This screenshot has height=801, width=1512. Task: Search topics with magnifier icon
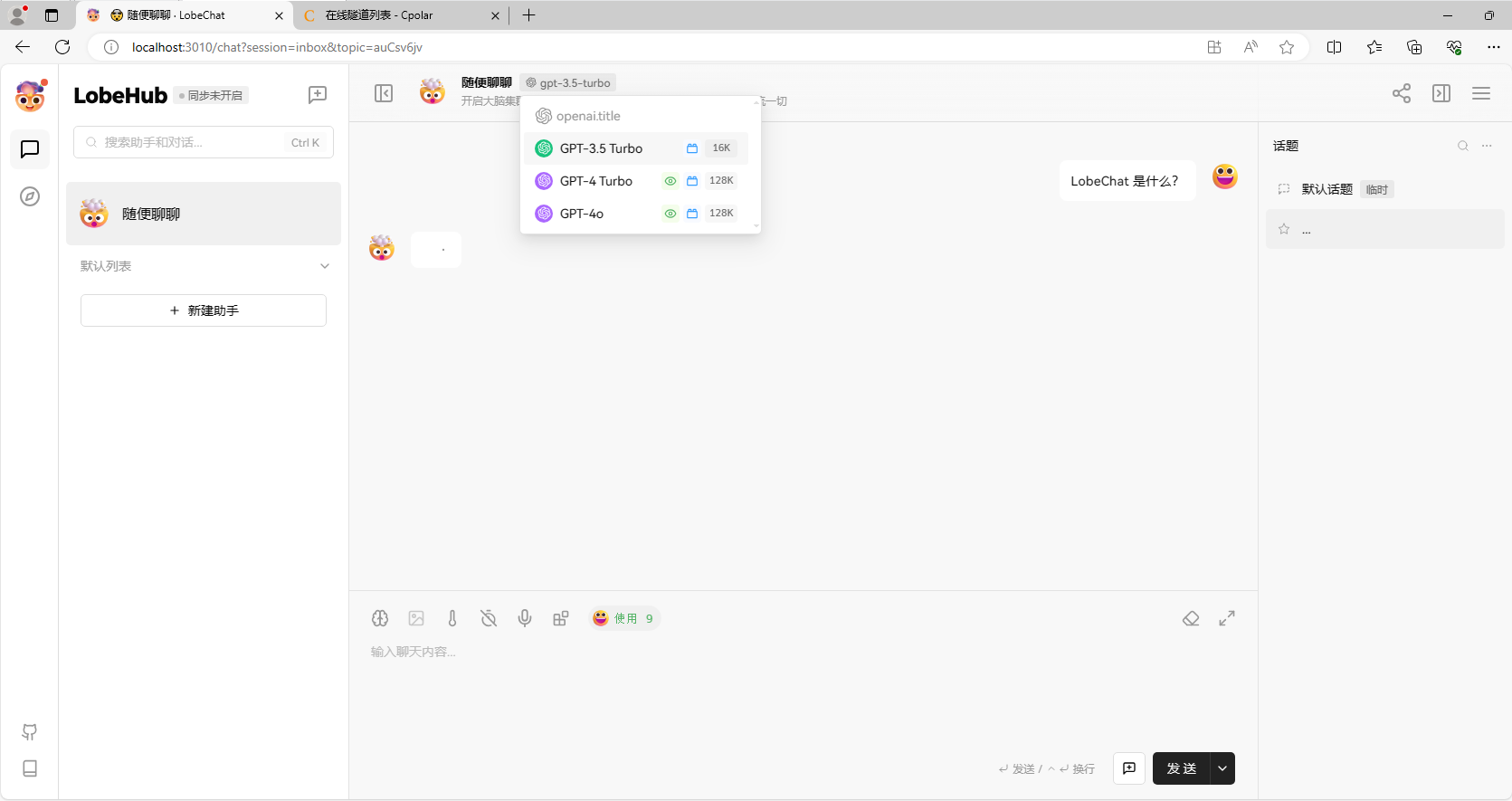click(x=1463, y=146)
